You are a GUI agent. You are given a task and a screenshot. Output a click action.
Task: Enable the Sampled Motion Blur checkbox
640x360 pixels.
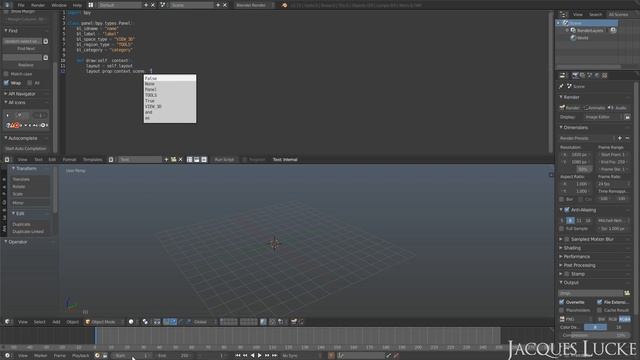[567, 239]
